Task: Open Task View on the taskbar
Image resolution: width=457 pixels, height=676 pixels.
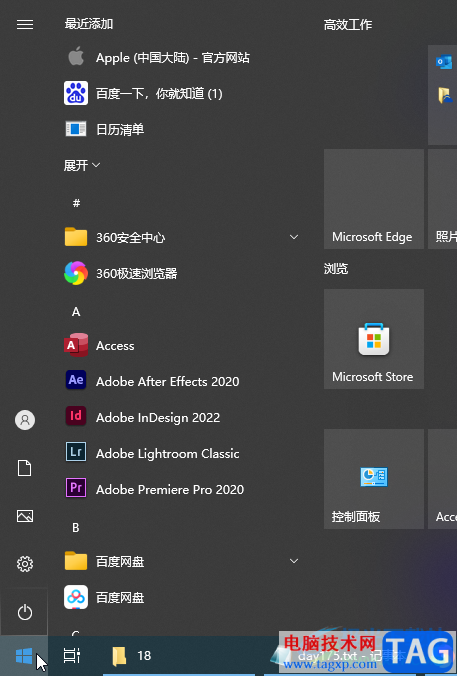Action: click(x=72, y=656)
